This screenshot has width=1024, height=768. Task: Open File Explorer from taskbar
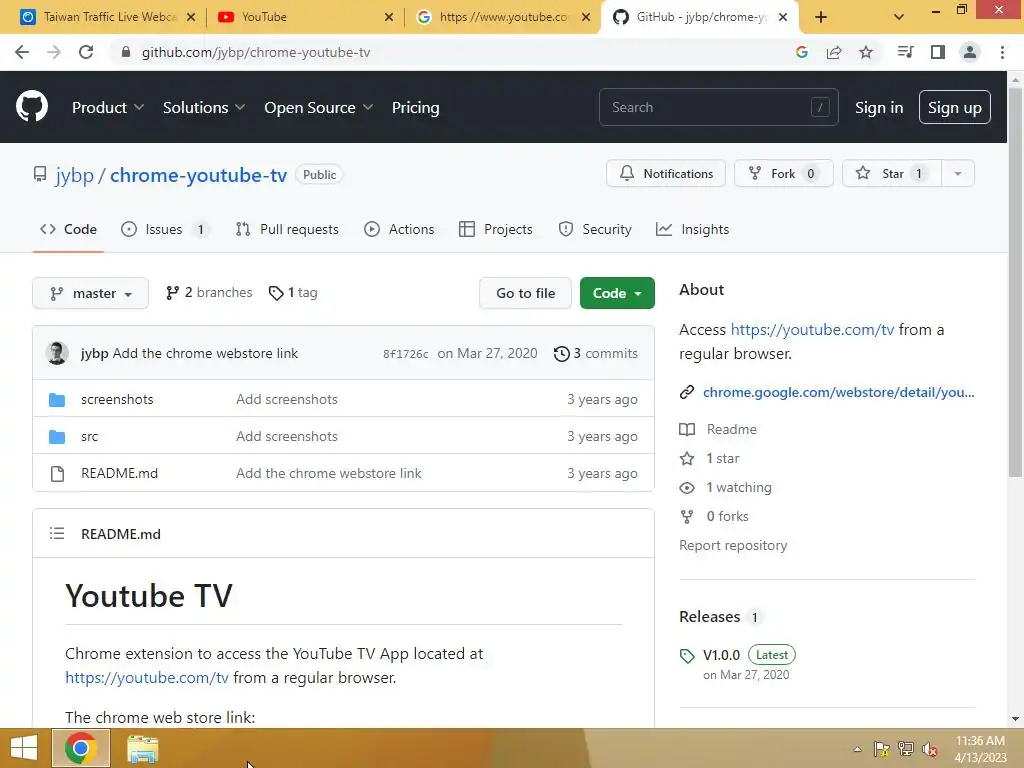[x=142, y=748]
